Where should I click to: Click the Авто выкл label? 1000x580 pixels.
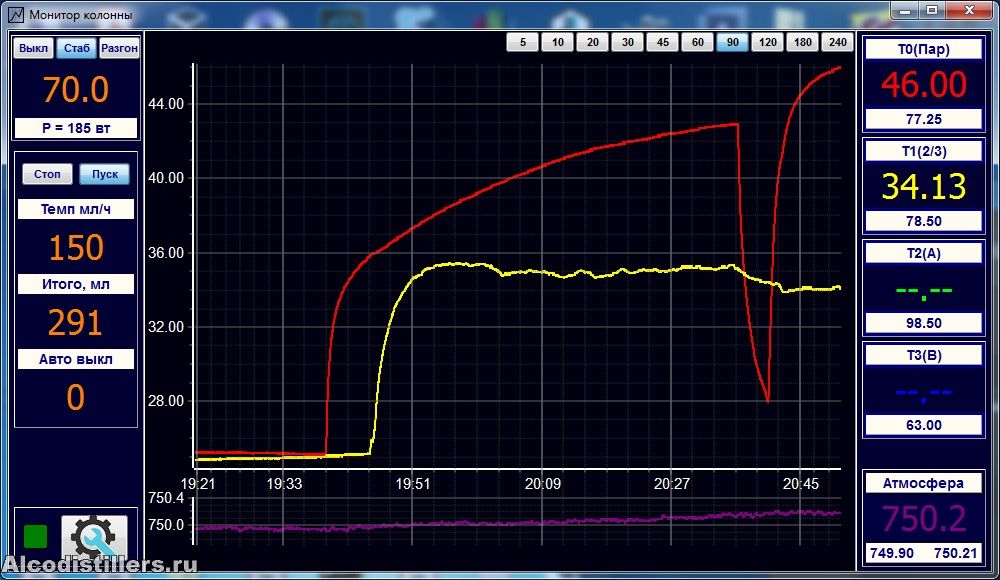(x=76, y=359)
